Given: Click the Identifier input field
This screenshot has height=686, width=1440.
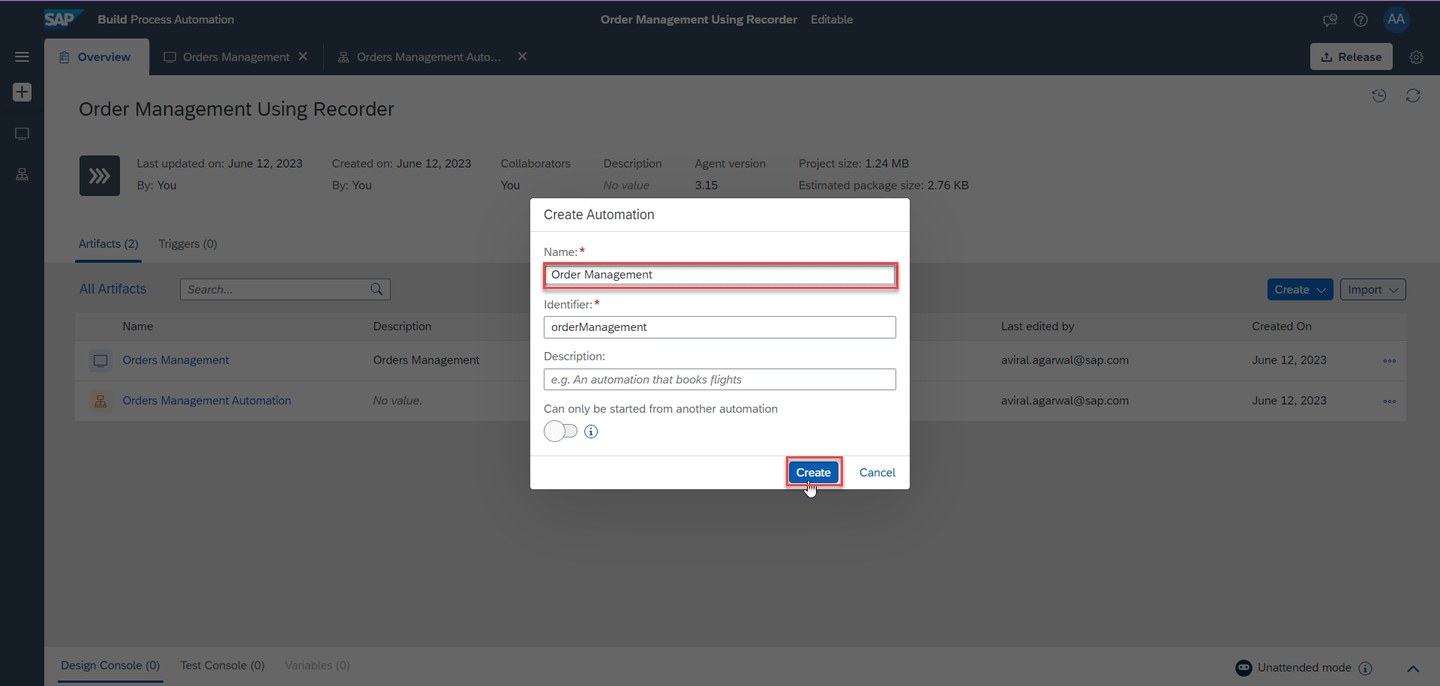Looking at the screenshot, I should click(x=720, y=327).
